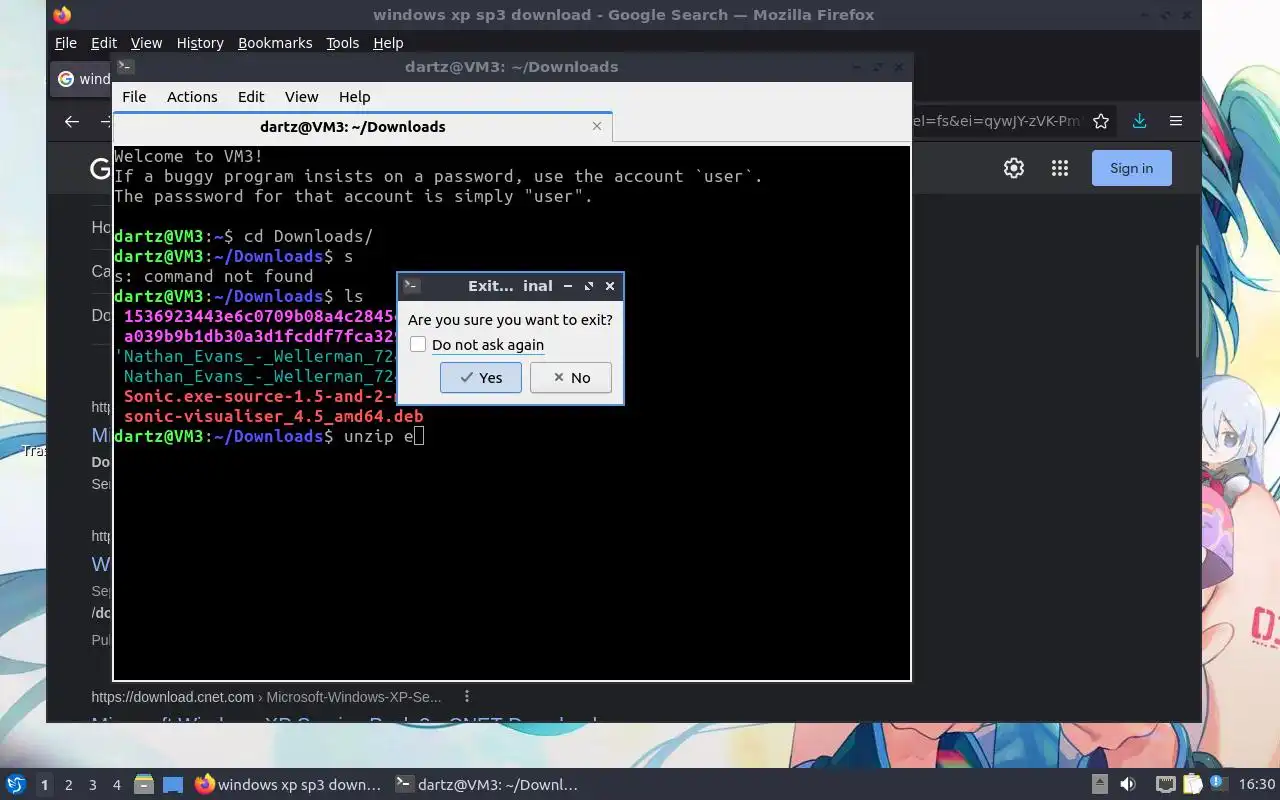Open the terminal View menu
Viewport: 1280px width, 800px height.
click(301, 97)
